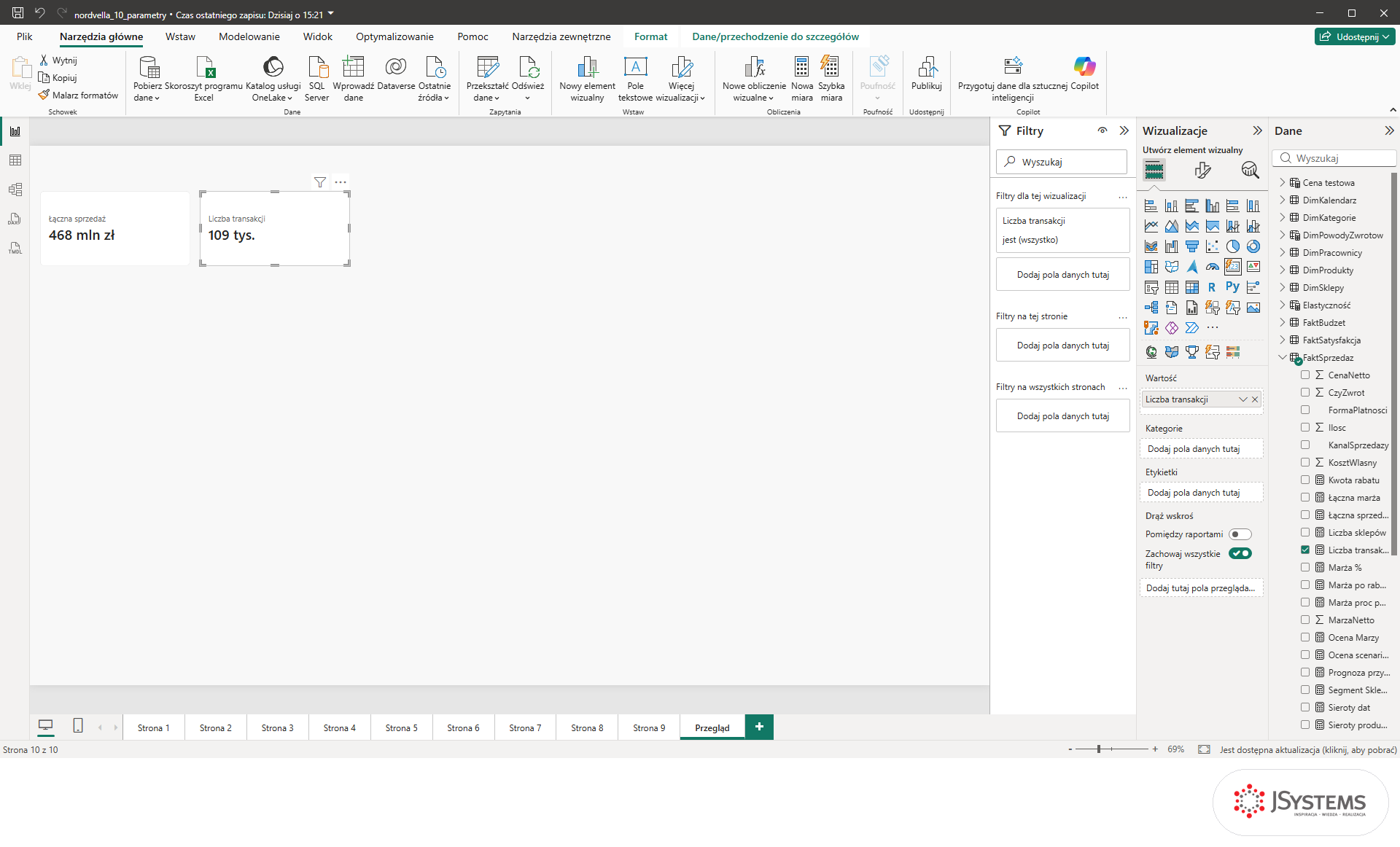Click the Pobierz dane ribbon icon

[147, 79]
